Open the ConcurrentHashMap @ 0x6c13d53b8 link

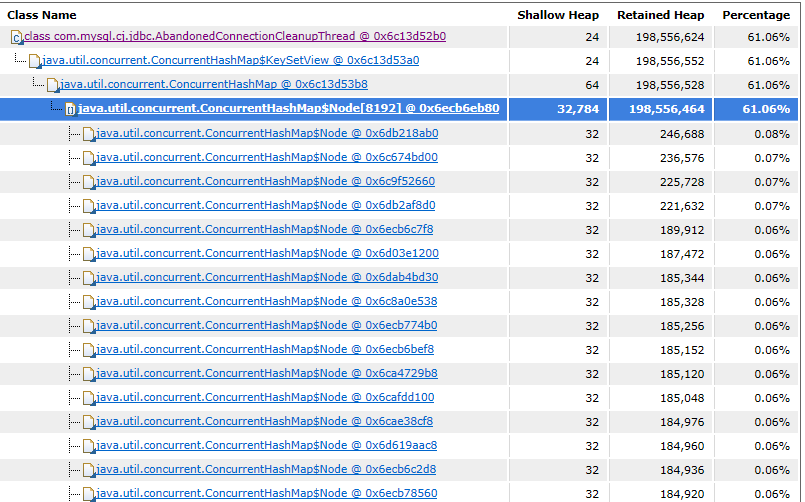point(214,84)
